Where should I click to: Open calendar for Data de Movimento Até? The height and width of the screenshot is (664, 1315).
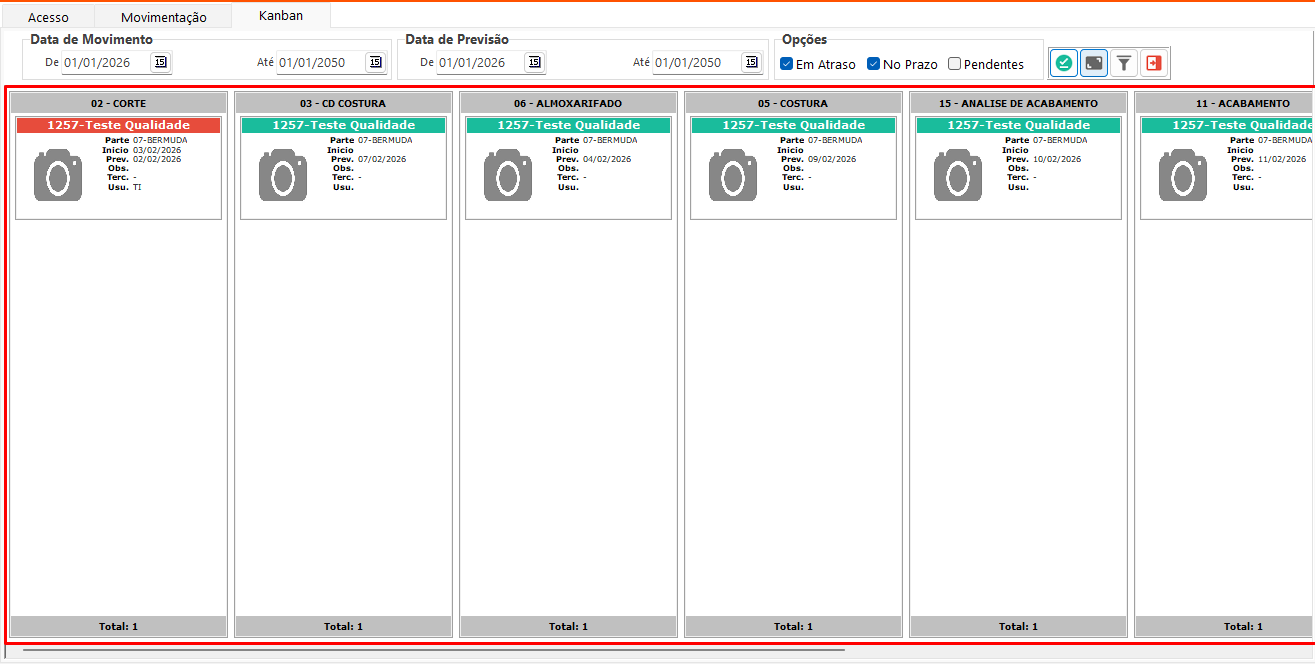pyautogui.click(x=375, y=62)
